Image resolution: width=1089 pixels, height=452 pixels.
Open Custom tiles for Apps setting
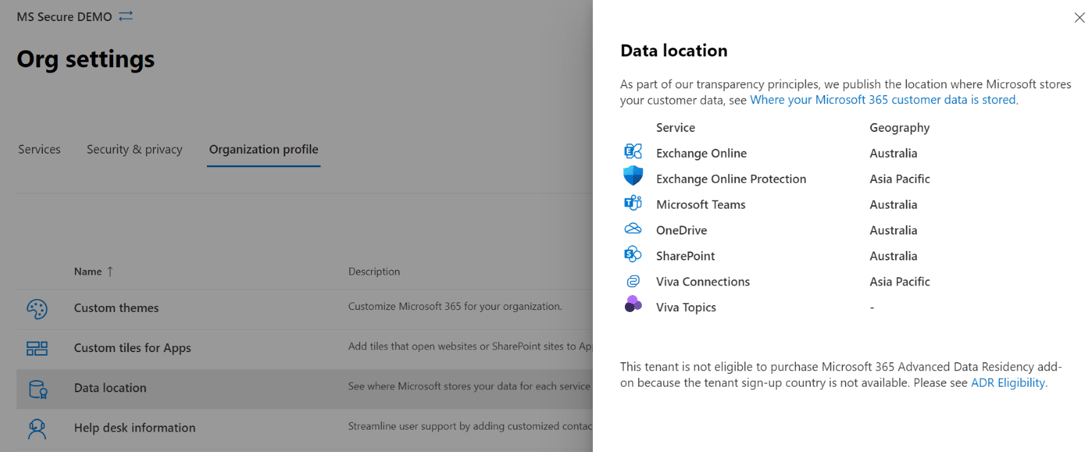132,348
